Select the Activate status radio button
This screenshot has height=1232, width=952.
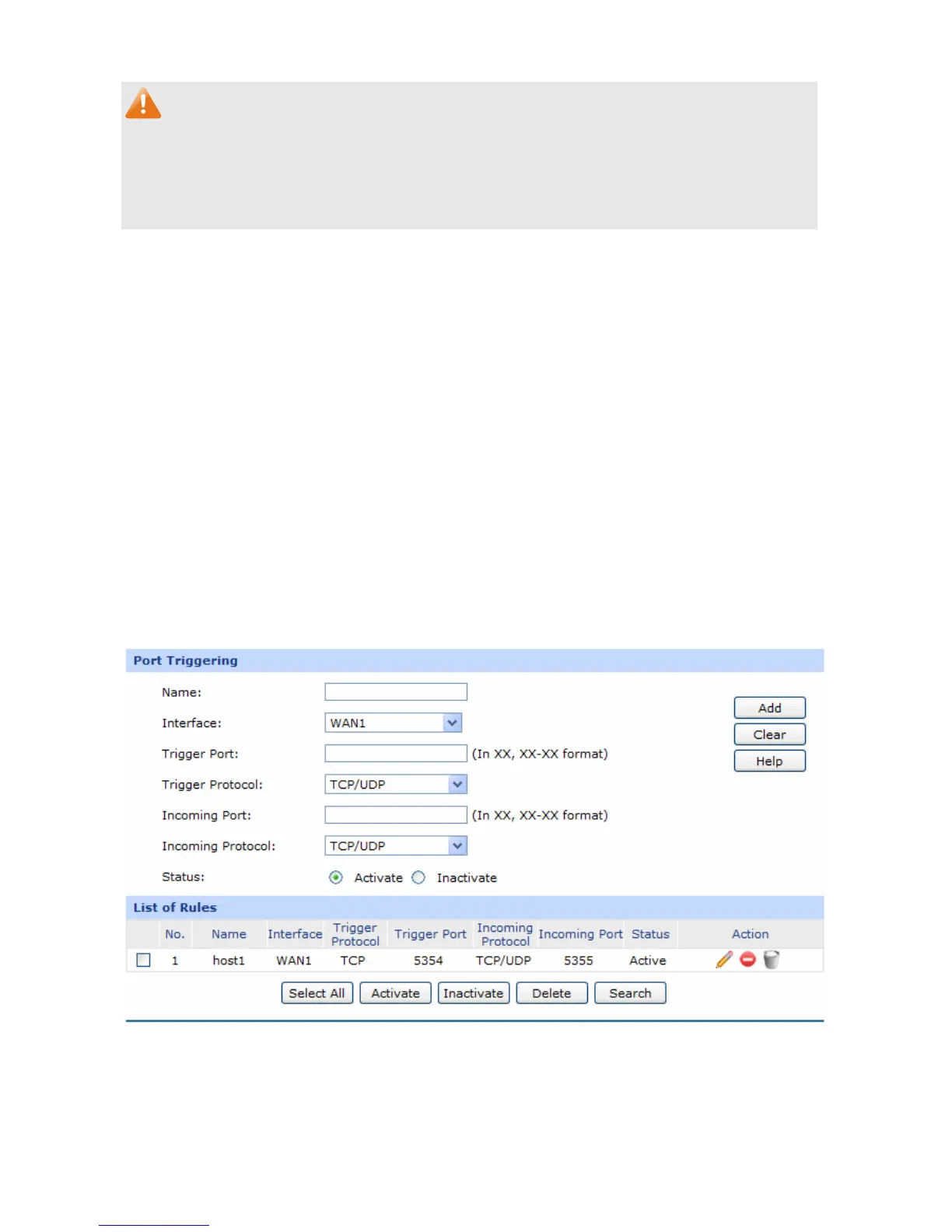pyautogui.click(x=335, y=877)
